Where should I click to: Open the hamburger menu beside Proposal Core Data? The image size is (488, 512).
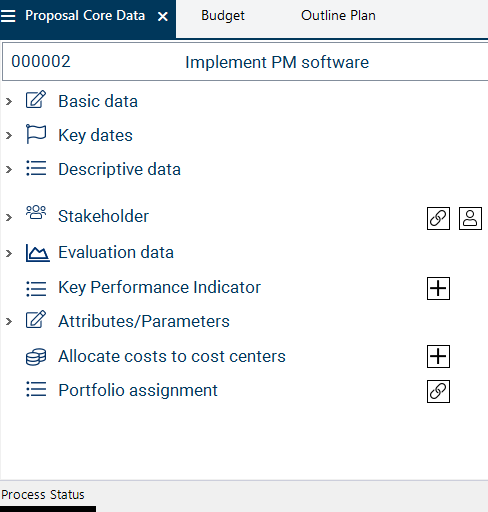click(x=8, y=16)
